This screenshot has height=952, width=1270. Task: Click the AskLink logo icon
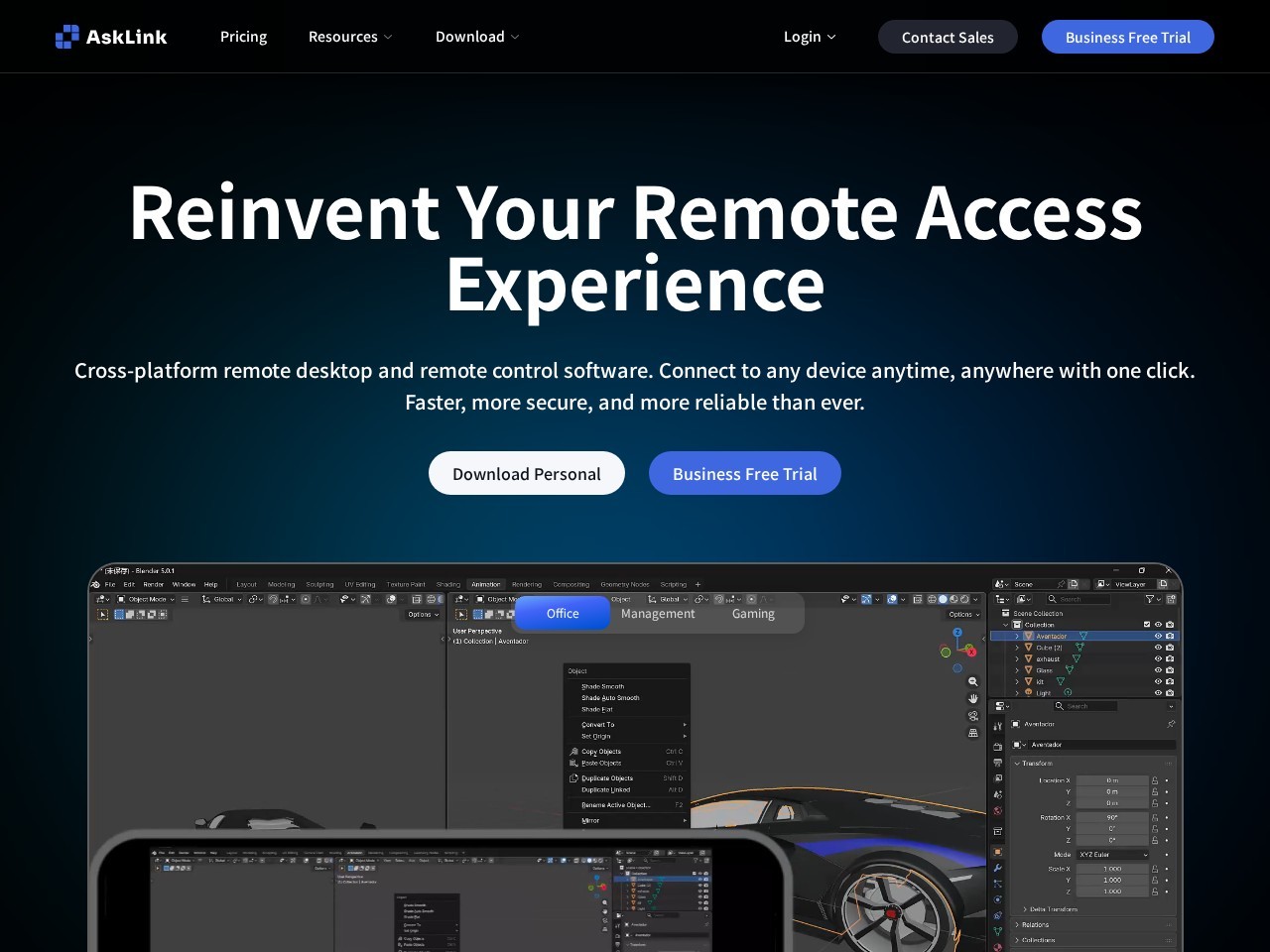(x=66, y=37)
